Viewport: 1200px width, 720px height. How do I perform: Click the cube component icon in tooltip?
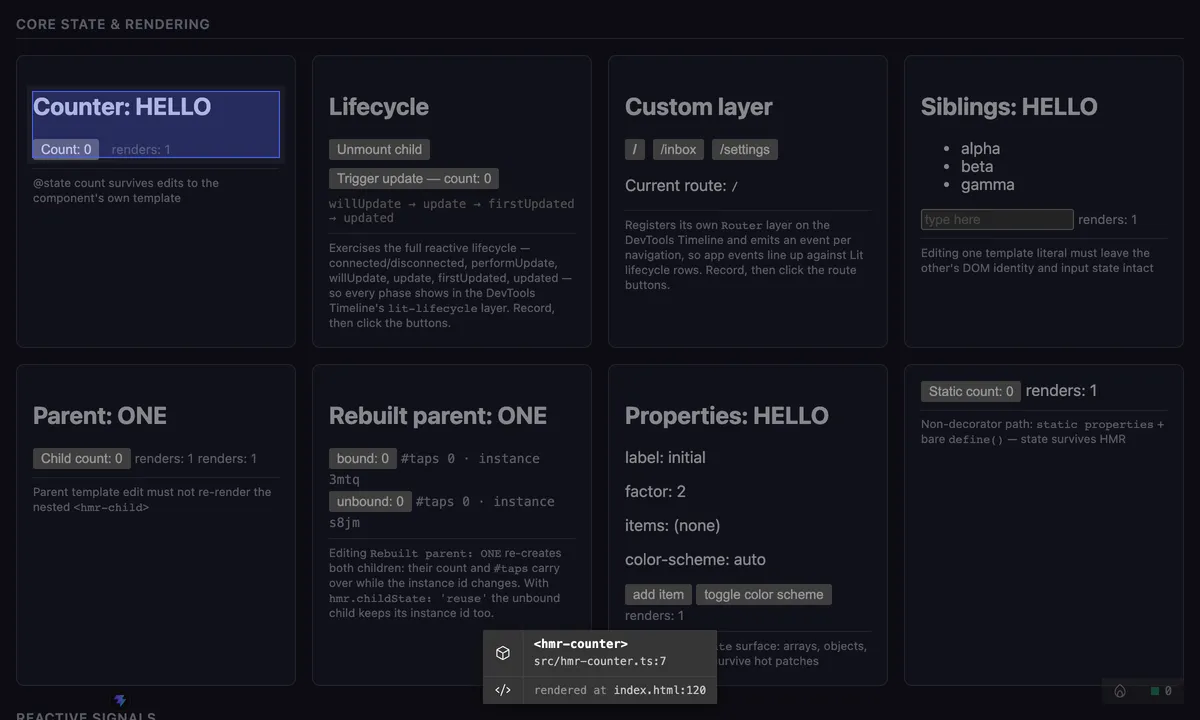click(503, 653)
